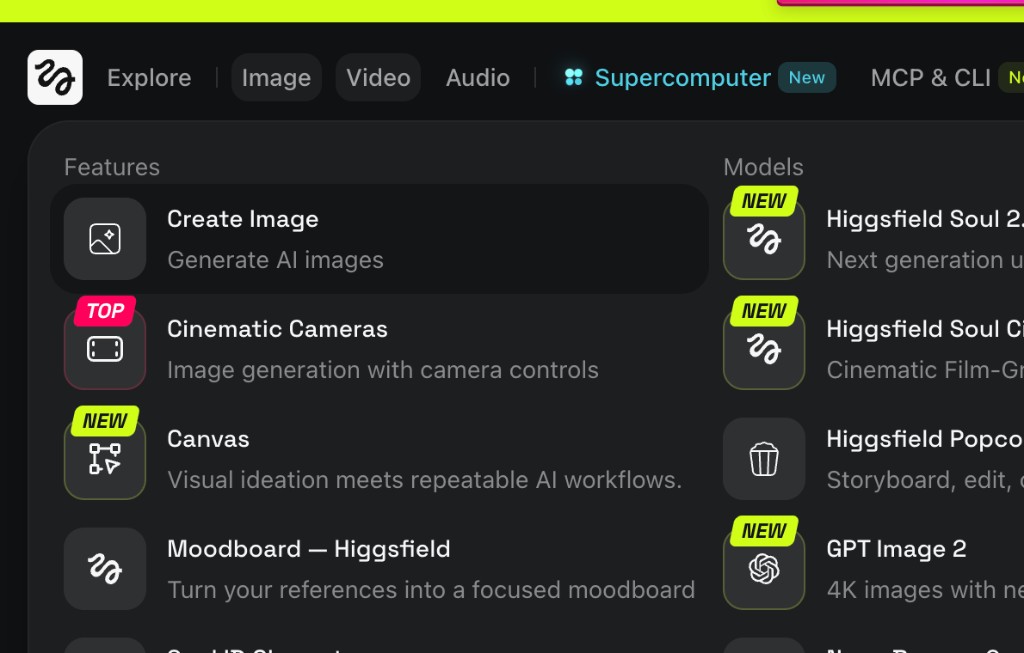The width and height of the screenshot is (1024, 653).
Task: Open Cinematic Cameras feature
Action: pyautogui.click(x=278, y=328)
